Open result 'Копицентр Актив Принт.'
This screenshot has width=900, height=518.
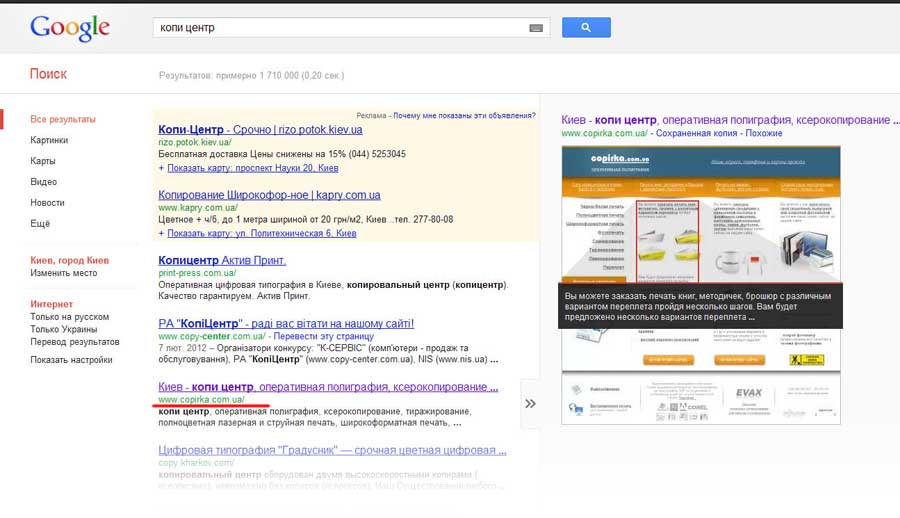(222, 260)
